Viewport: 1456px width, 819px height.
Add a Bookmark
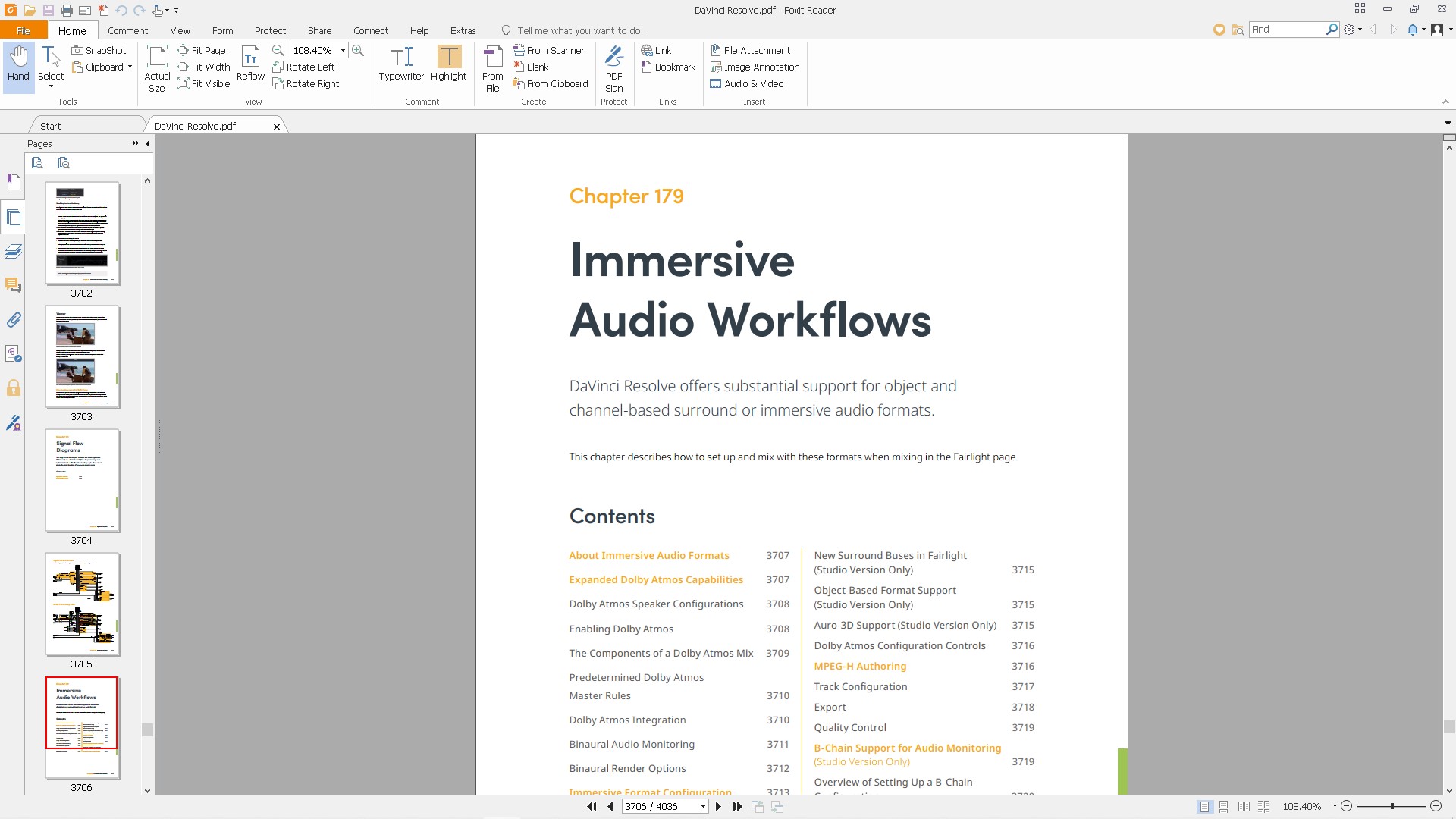(x=668, y=67)
